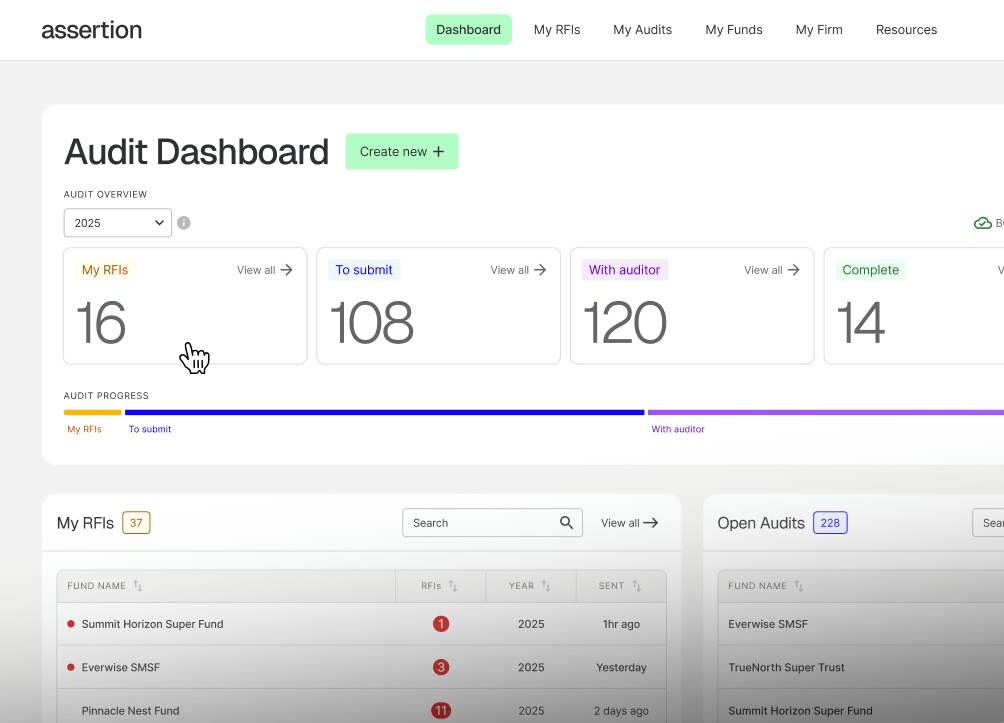Screen dimensions: 1004x723
Task: Open the To submit card showing 108
Action: coord(439,306)
